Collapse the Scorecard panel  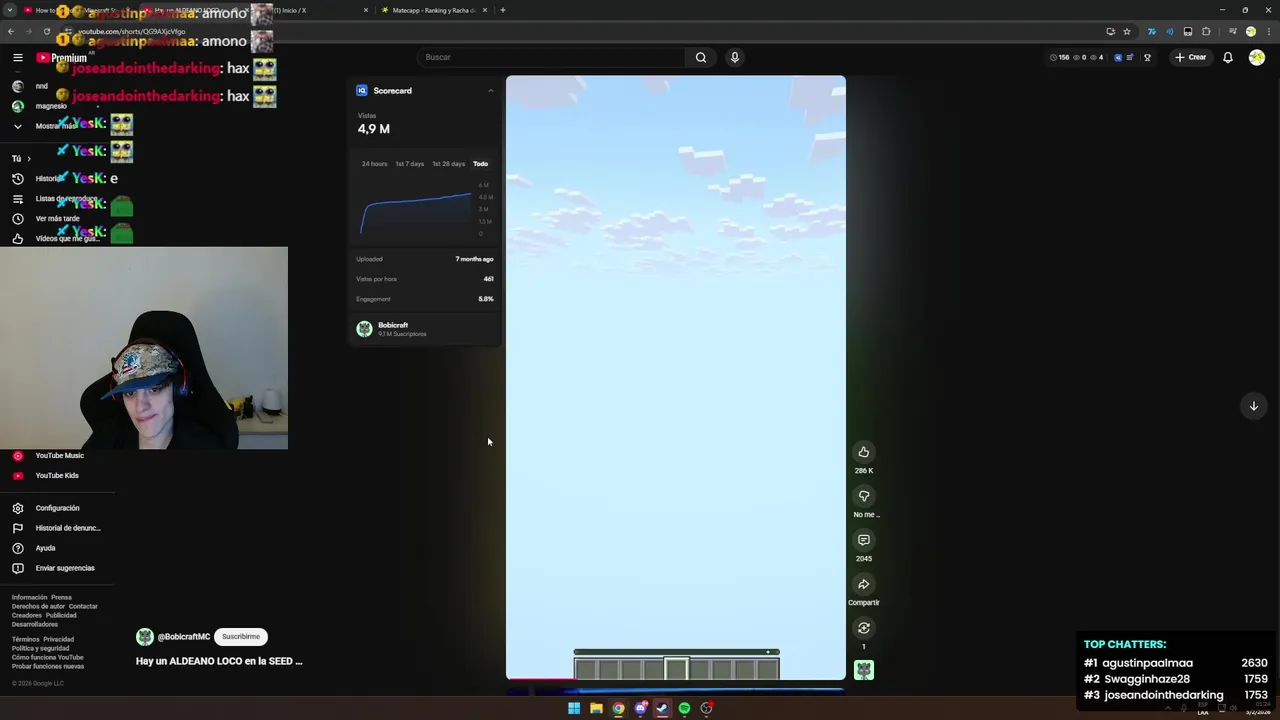click(490, 91)
